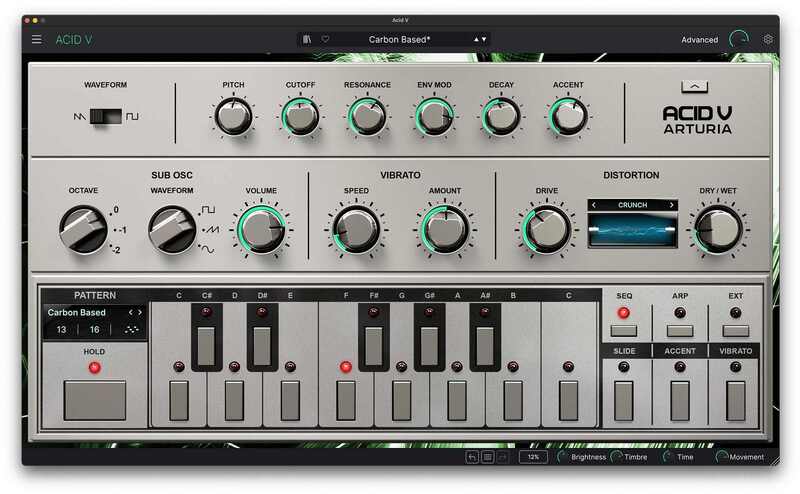Select the previous preset with up arrow
800x494 pixels.
click(476, 39)
